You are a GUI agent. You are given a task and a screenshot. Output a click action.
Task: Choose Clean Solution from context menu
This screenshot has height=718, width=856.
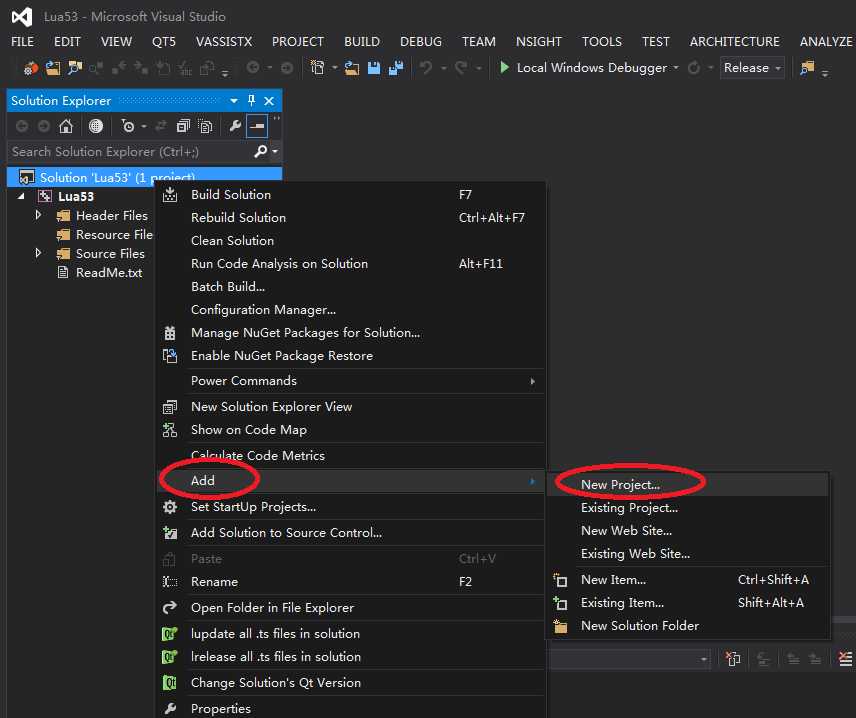(x=351, y=241)
